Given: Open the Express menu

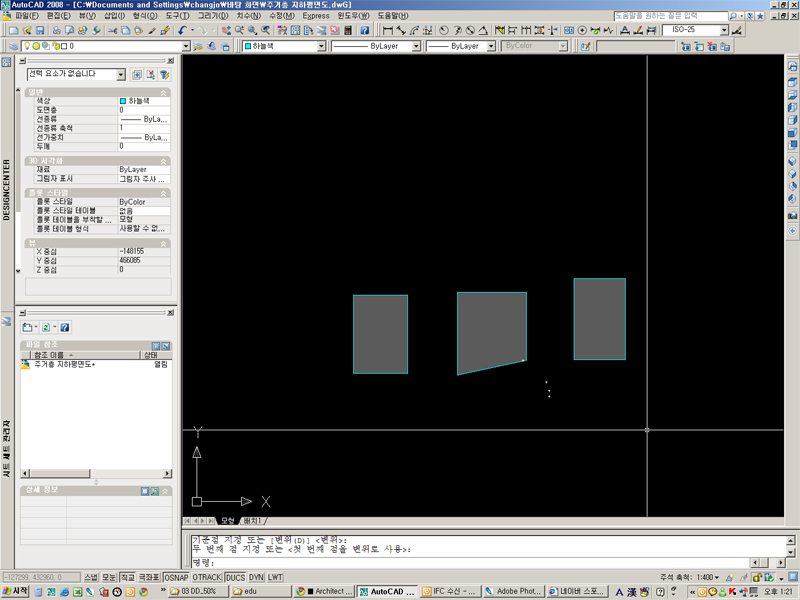Looking at the screenshot, I should click(316, 16).
